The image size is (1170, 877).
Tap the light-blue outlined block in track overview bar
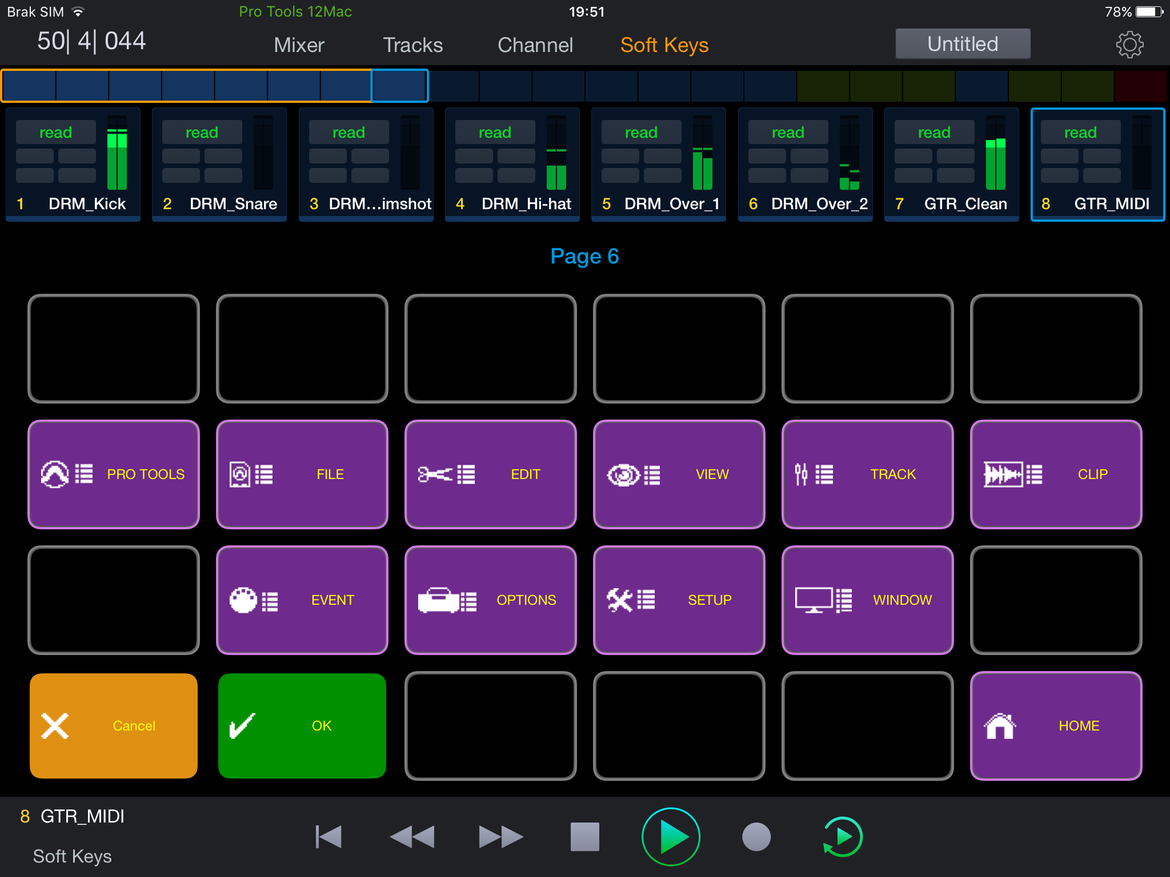(x=400, y=85)
